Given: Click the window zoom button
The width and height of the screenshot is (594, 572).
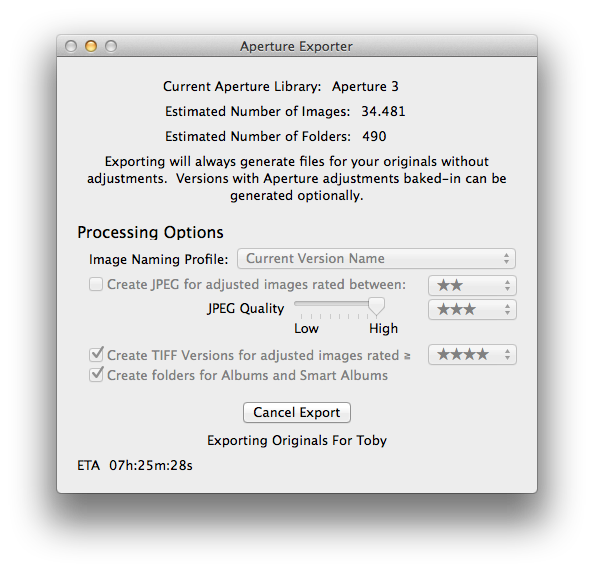Looking at the screenshot, I should 111,46.
